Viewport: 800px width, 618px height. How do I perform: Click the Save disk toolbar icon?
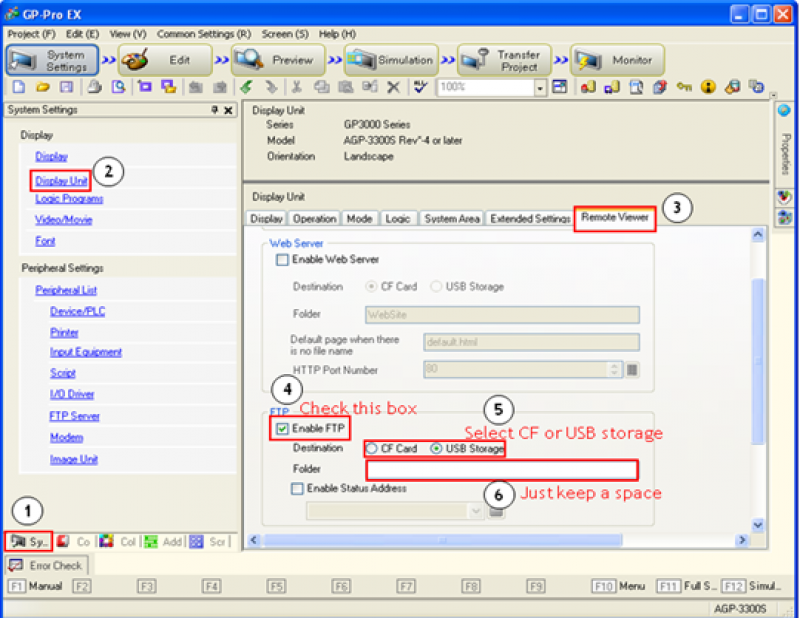67,87
